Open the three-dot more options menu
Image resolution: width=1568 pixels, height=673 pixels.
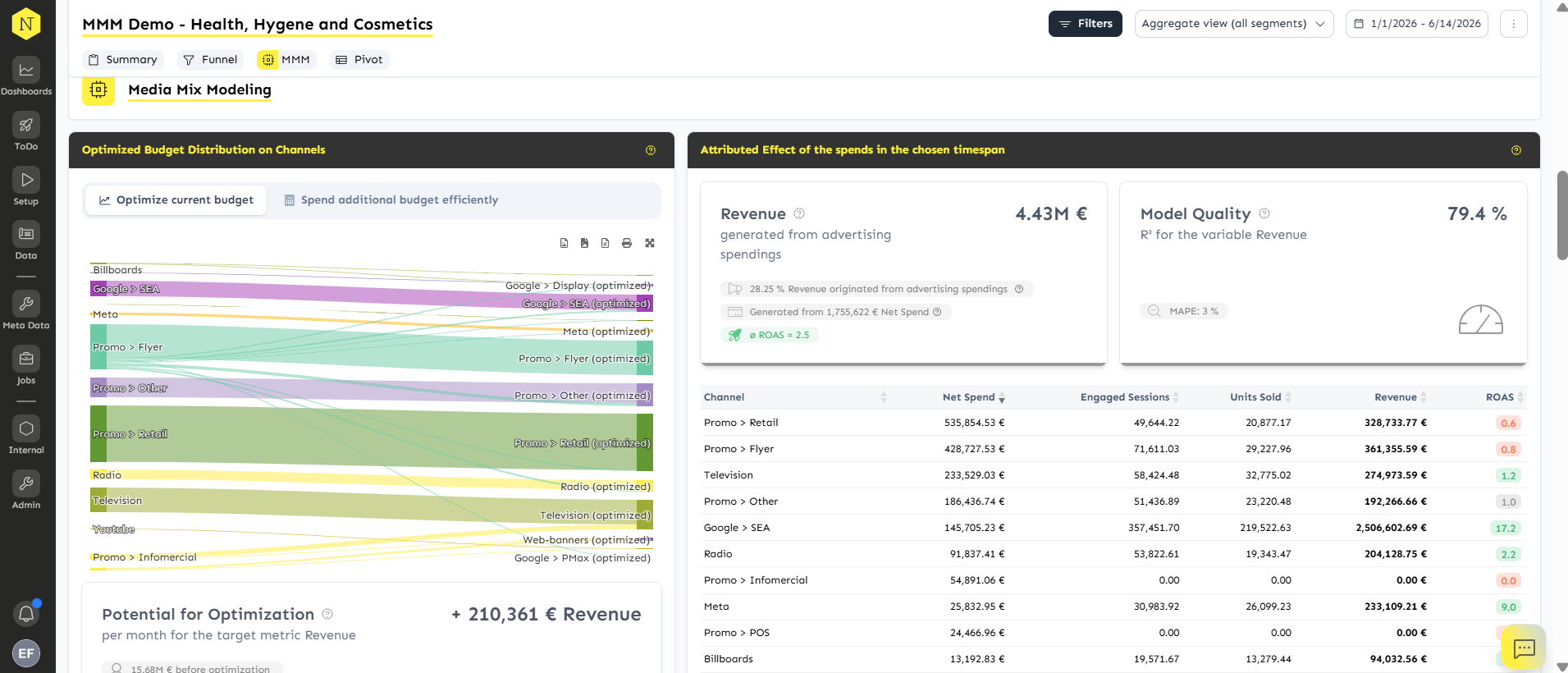pos(1514,24)
